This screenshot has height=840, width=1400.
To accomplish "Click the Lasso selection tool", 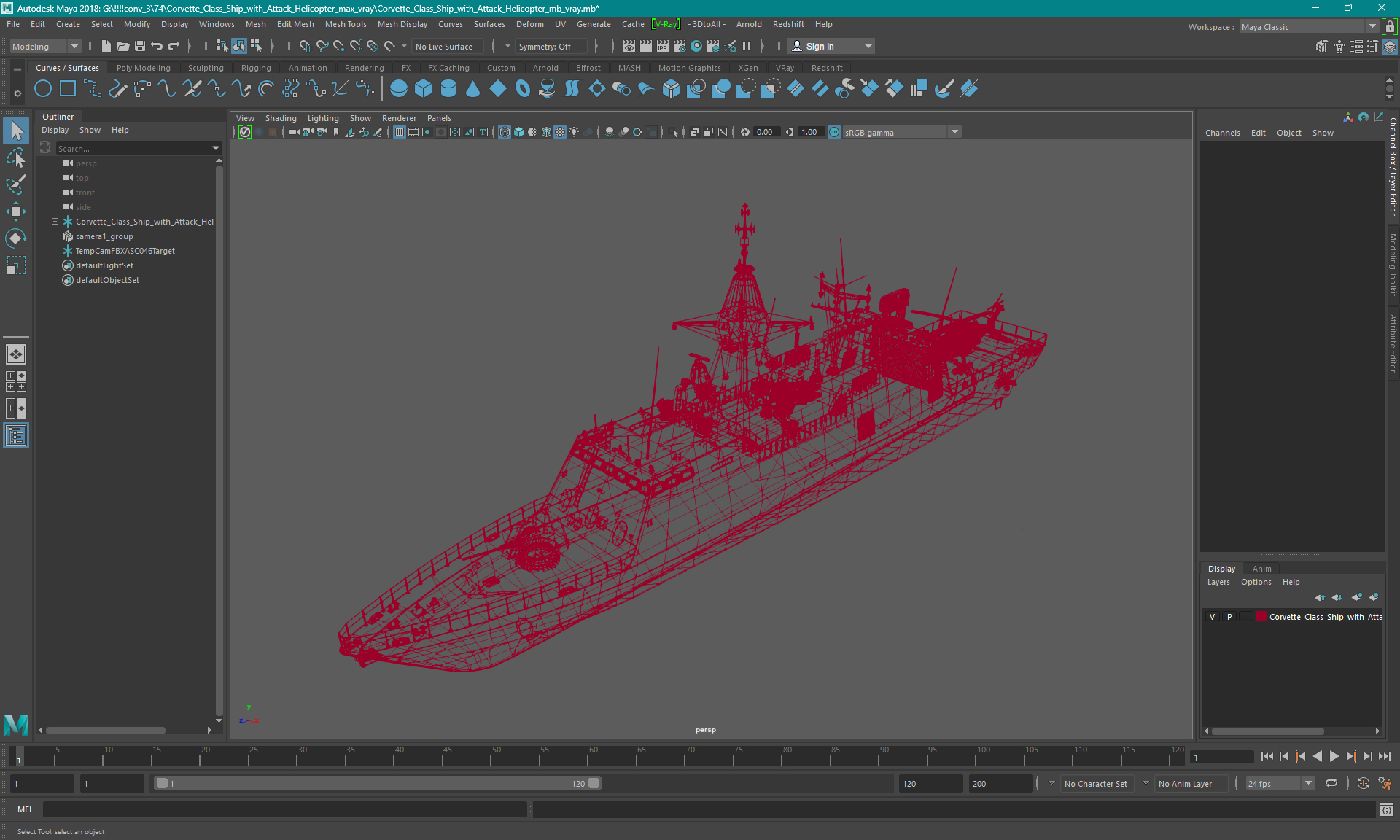I will tap(15, 158).
